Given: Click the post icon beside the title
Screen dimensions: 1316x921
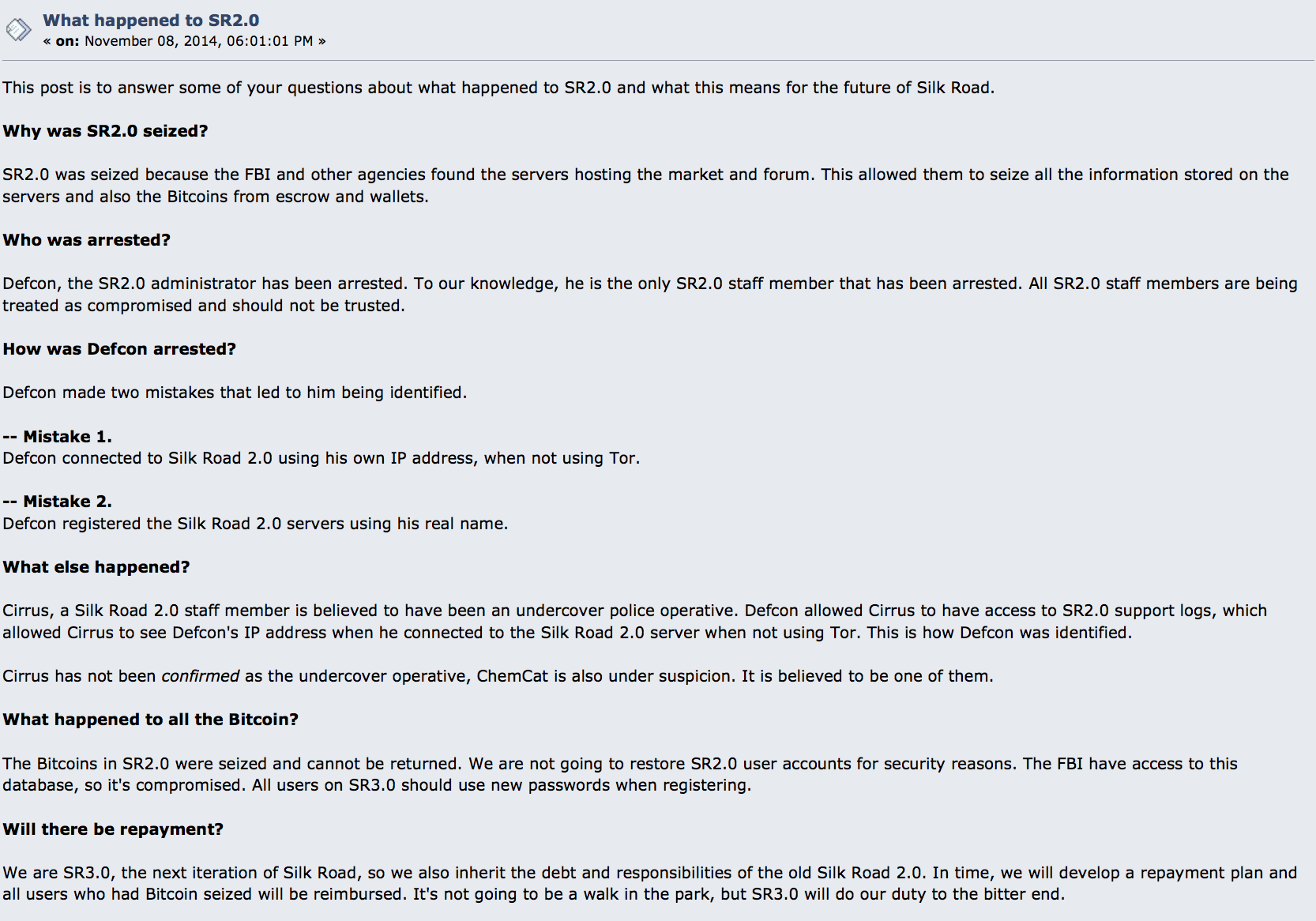Looking at the screenshot, I should click(x=18, y=30).
